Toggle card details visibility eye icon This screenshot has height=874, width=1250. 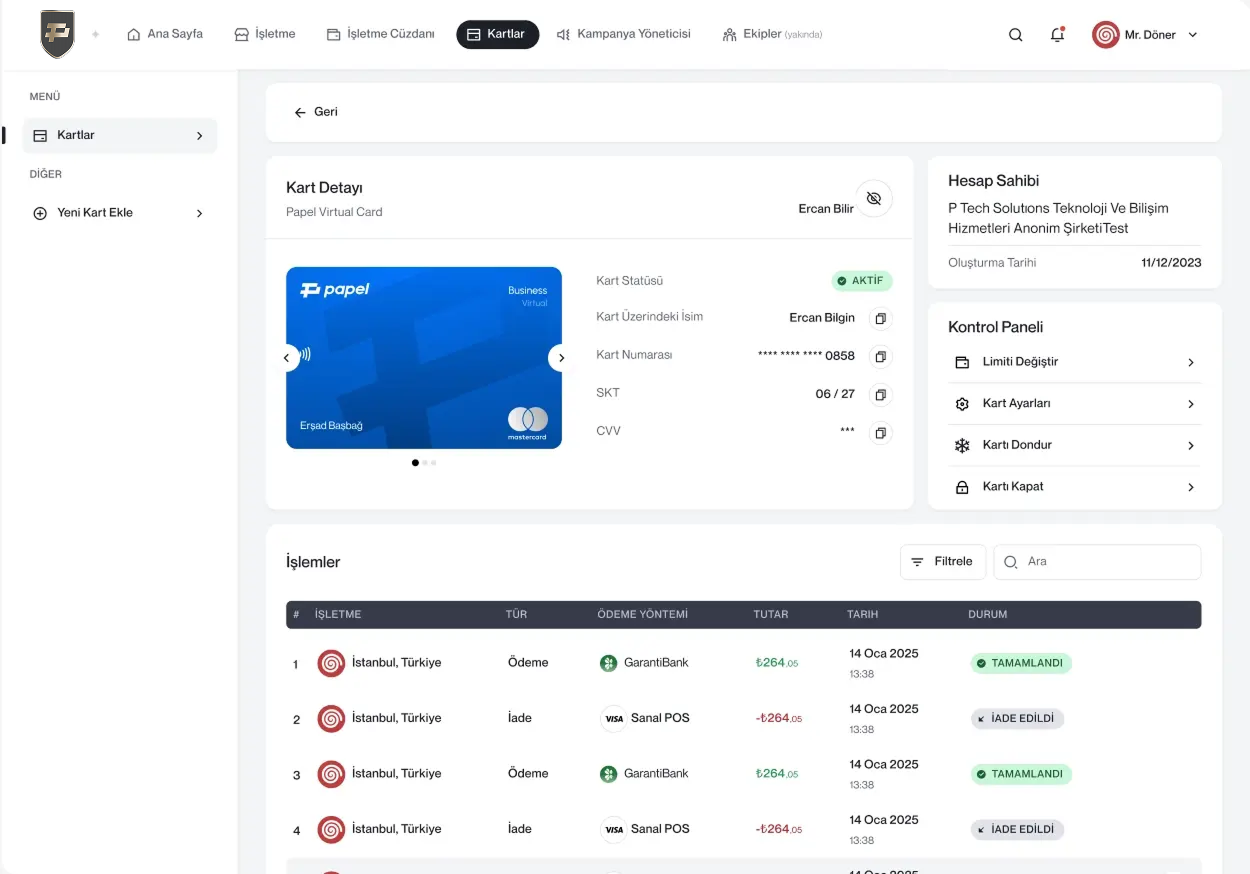[873, 199]
